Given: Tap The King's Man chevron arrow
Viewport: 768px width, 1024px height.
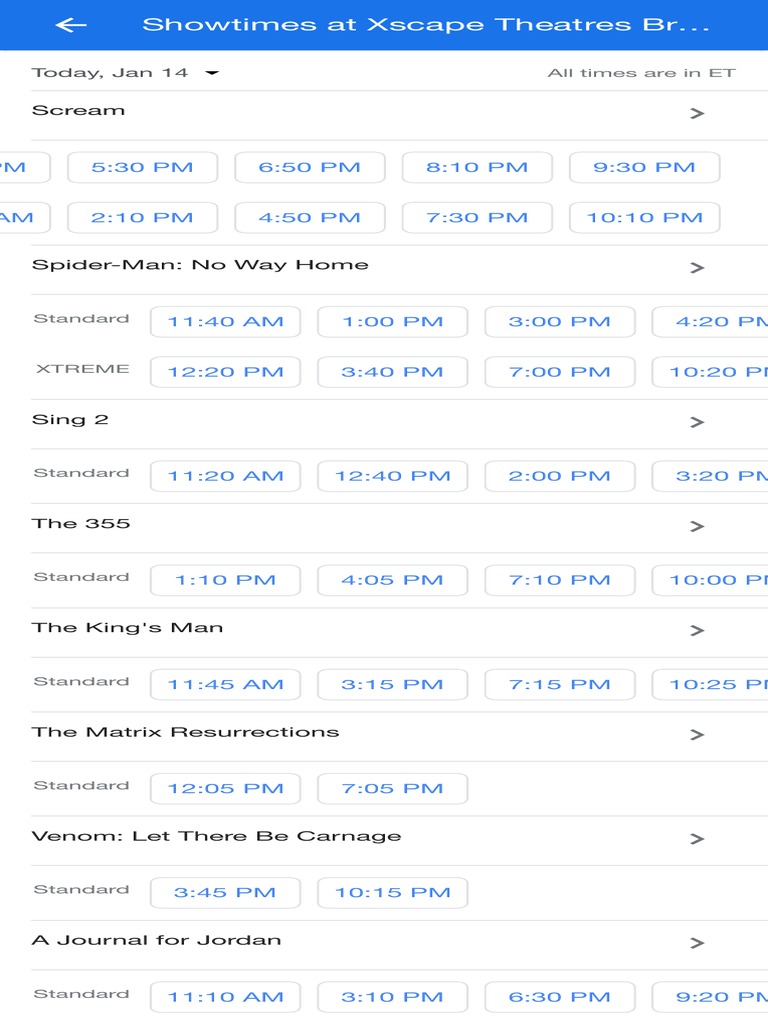Looking at the screenshot, I should [x=697, y=631].
